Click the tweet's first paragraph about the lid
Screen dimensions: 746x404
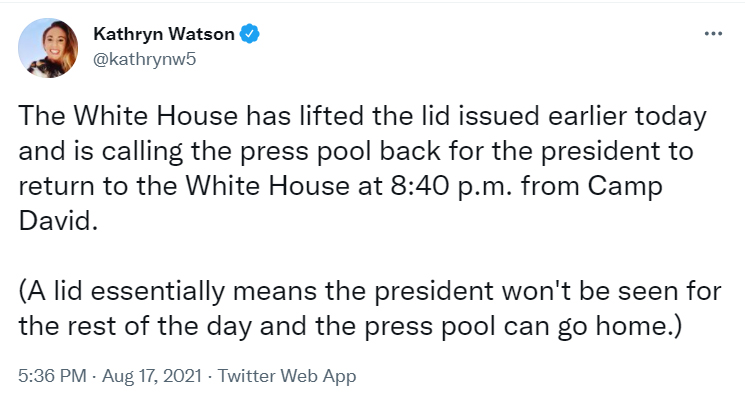click(x=363, y=168)
